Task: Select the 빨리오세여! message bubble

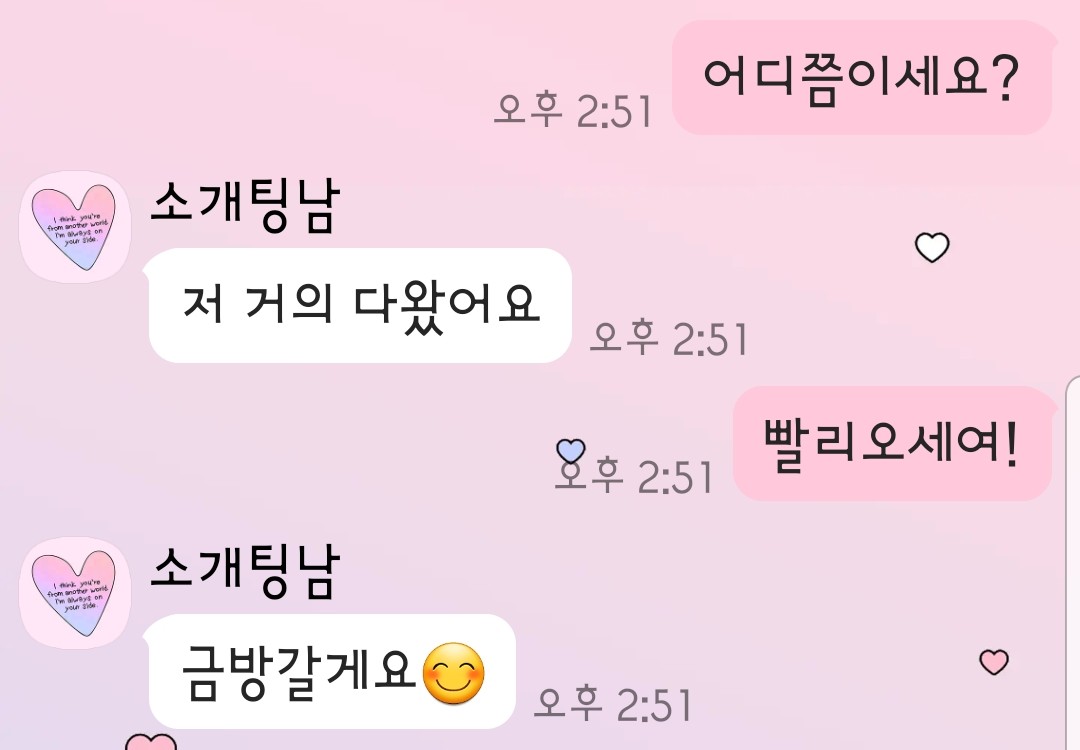Action: click(893, 443)
